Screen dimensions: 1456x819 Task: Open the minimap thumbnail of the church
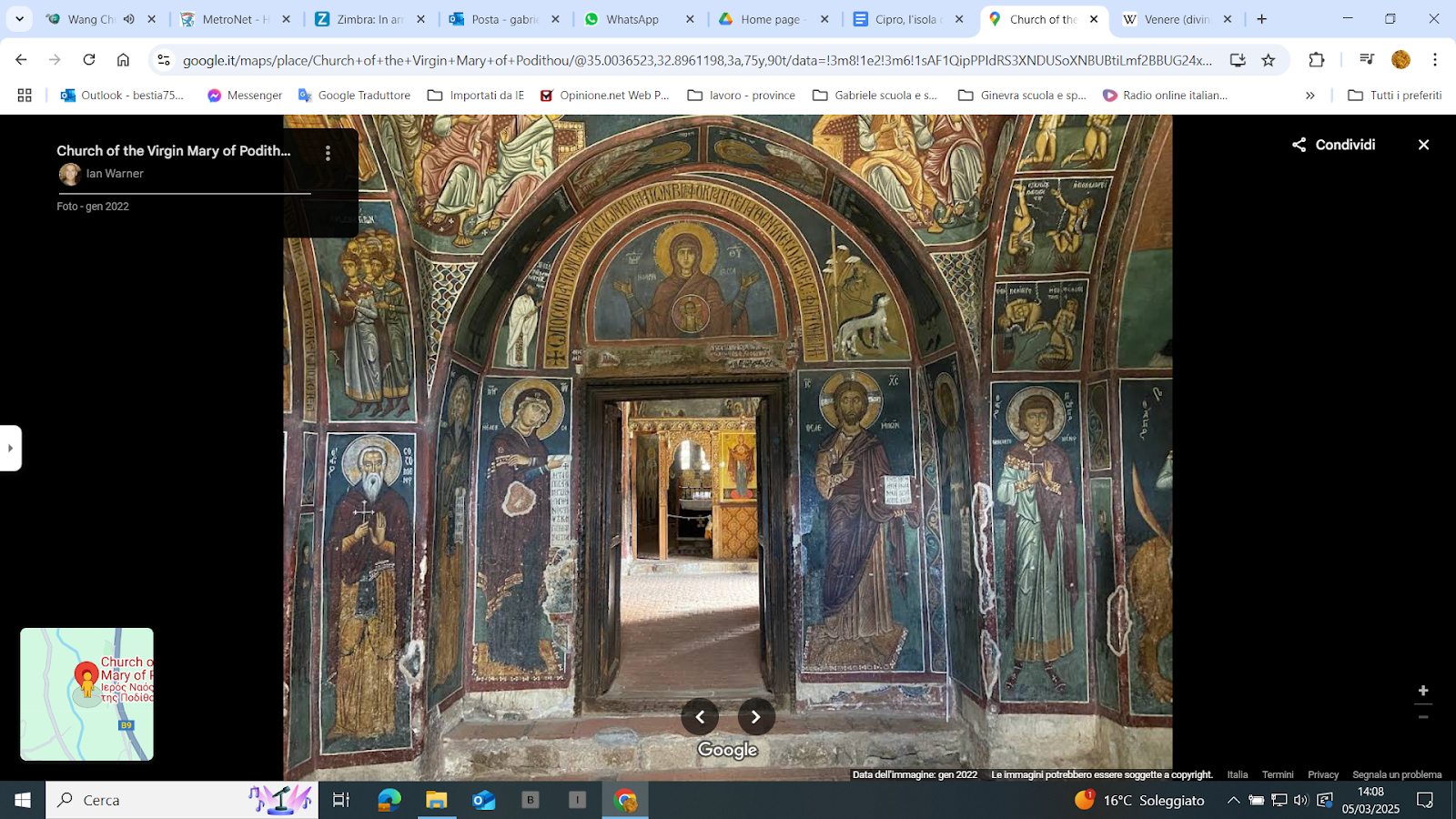point(86,694)
